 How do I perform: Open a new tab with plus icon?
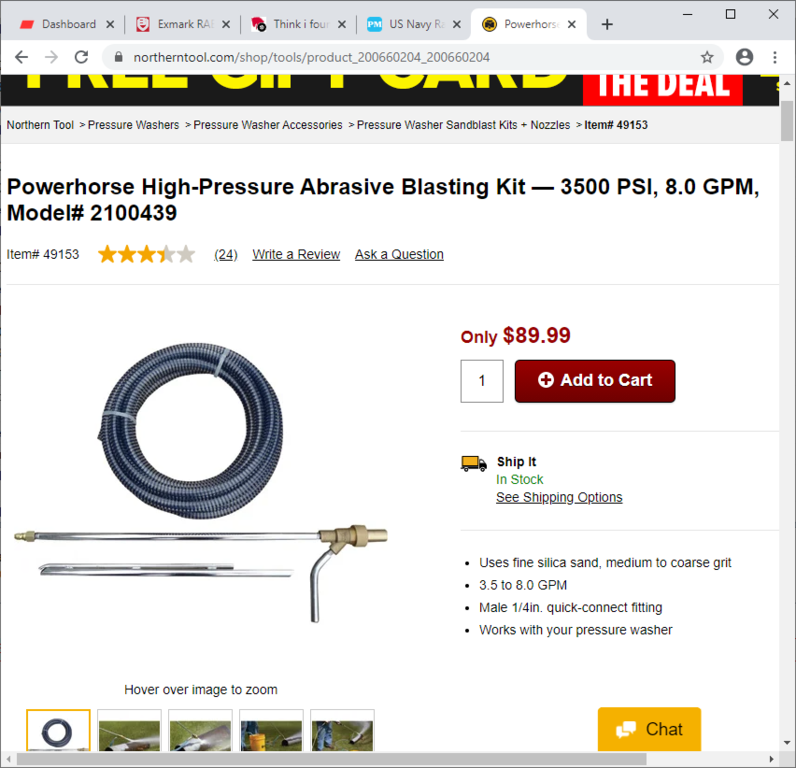607,24
